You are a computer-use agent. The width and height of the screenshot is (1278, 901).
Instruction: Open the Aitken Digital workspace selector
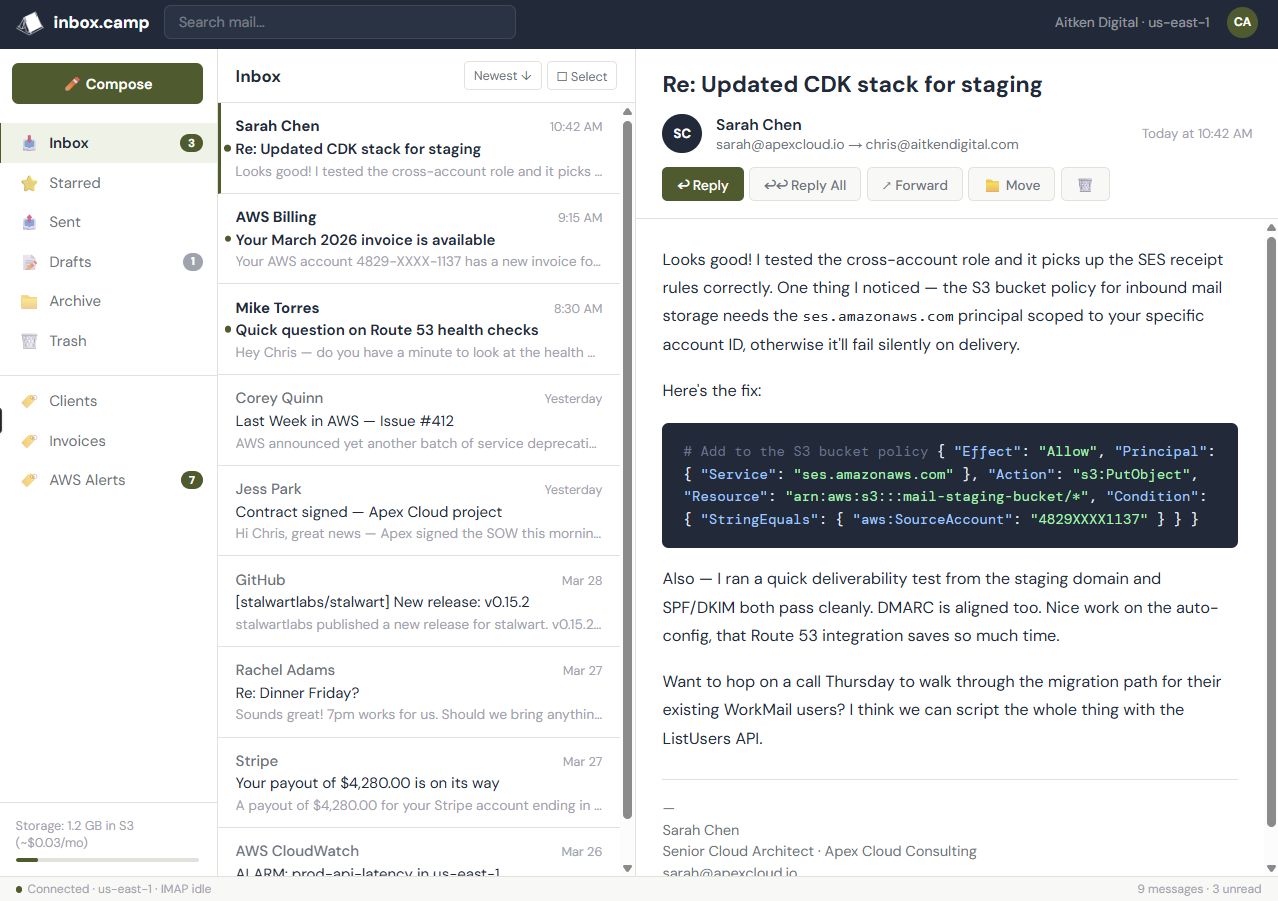click(x=1131, y=21)
